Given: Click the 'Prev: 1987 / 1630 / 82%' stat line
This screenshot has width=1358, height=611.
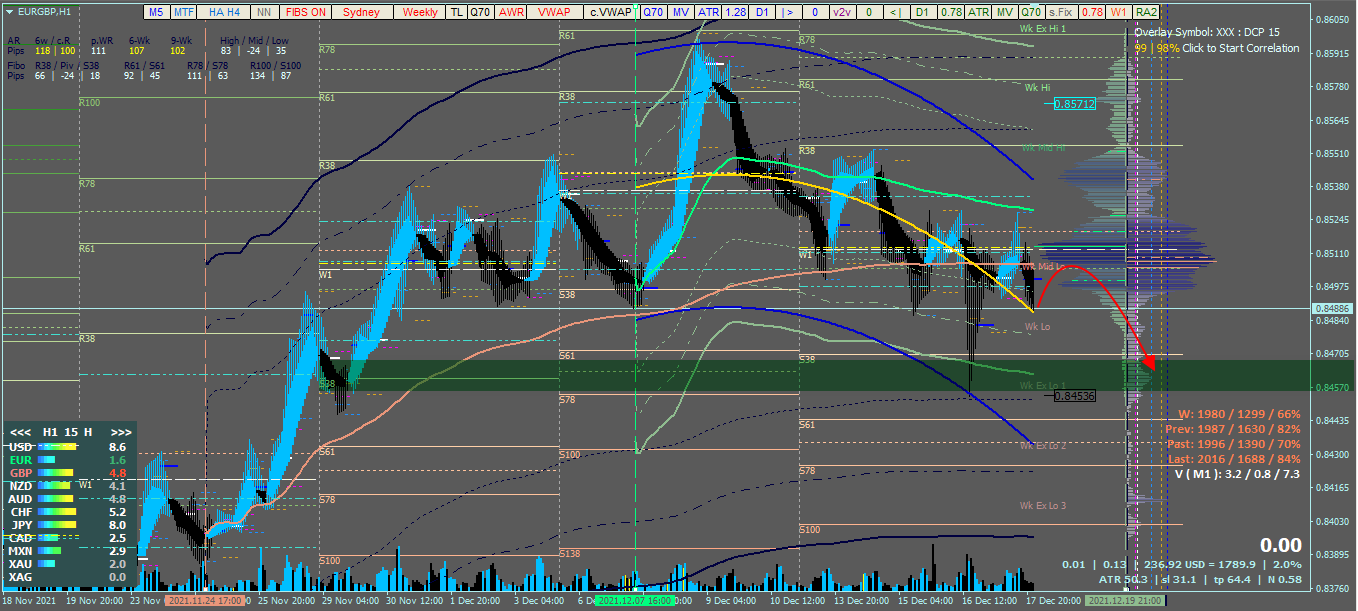Looking at the screenshot, I should [x=1232, y=429].
